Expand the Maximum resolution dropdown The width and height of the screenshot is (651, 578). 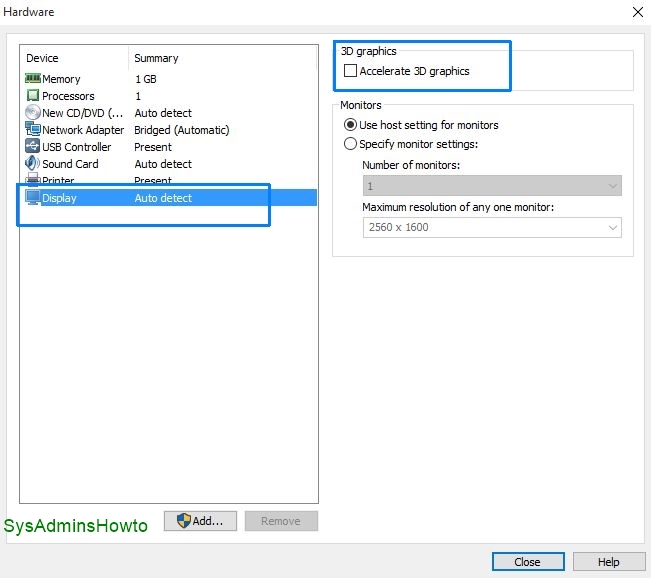click(x=491, y=227)
